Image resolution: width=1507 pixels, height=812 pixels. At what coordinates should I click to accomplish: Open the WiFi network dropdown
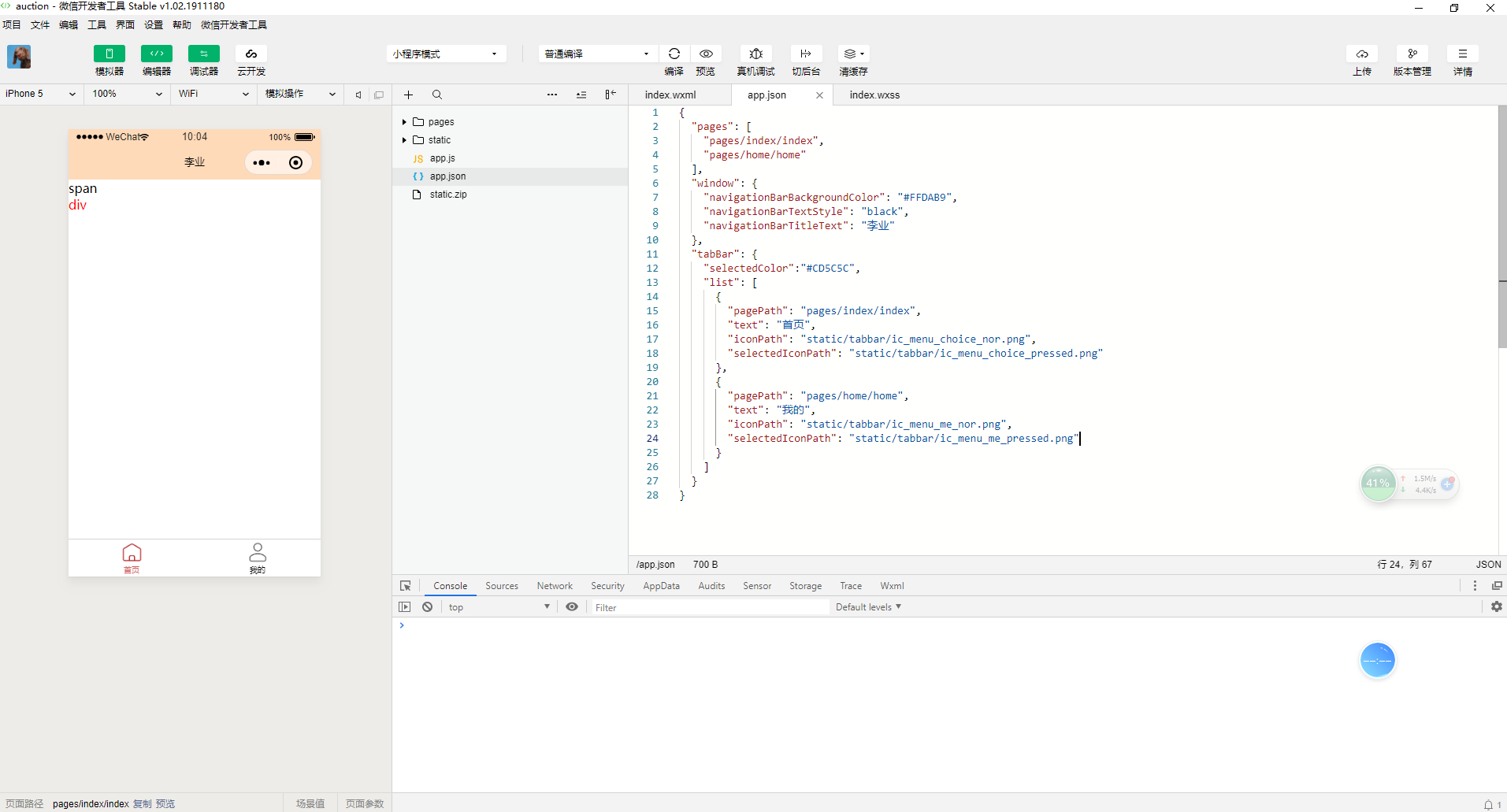[213, 94]
